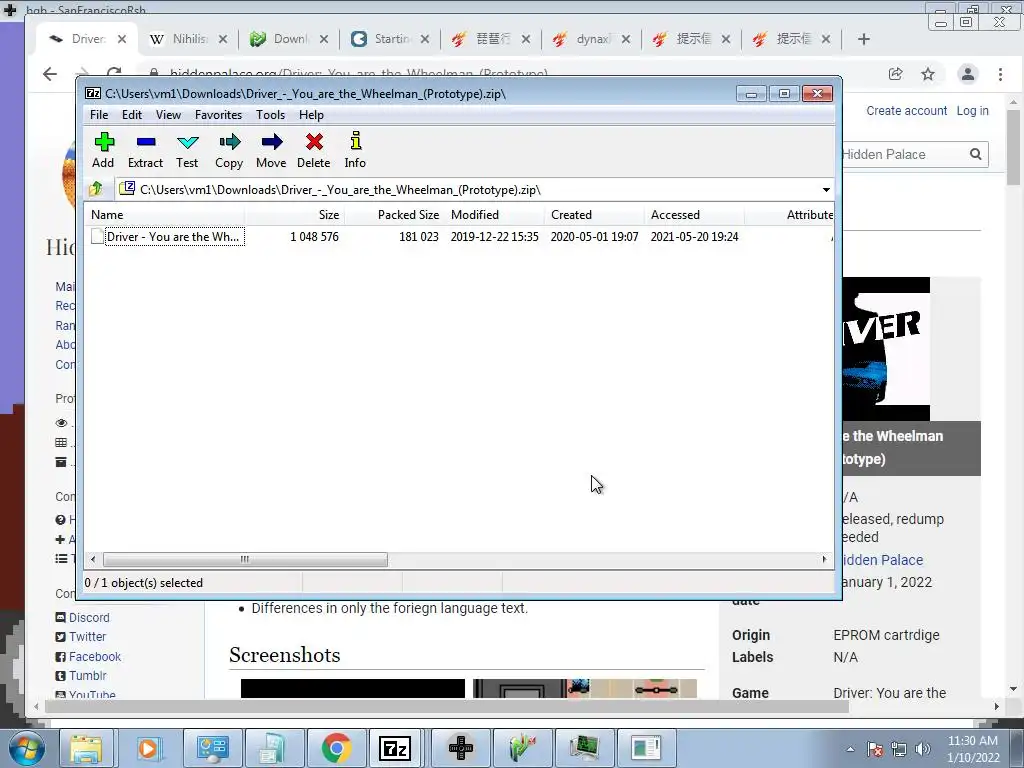Click the Hidden Palace search magnifier icon
The height and width of the screenshot is (768, 1024).
(976, 155)
